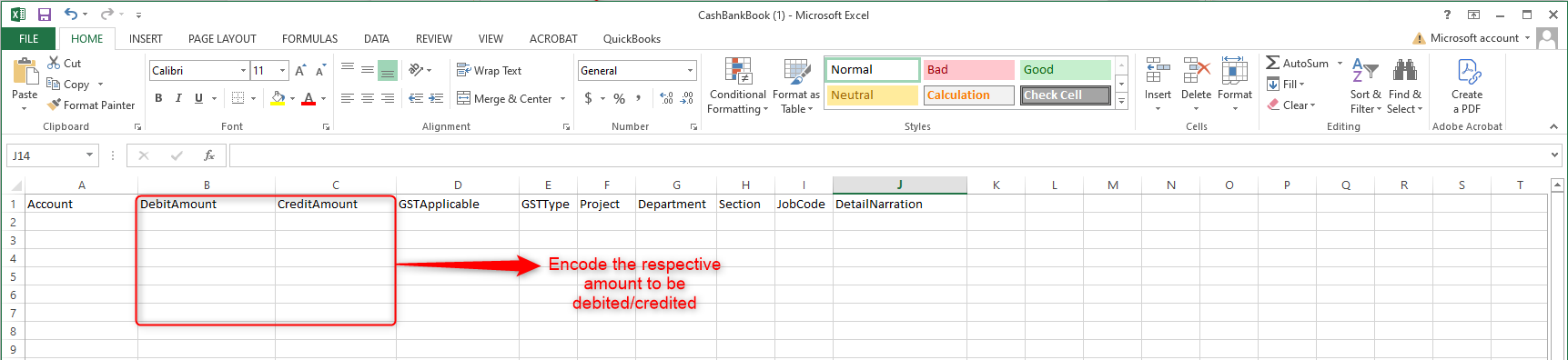Click the Borders icon
Viewport: 1568px width, 360px height.
(x=238, y=98)
